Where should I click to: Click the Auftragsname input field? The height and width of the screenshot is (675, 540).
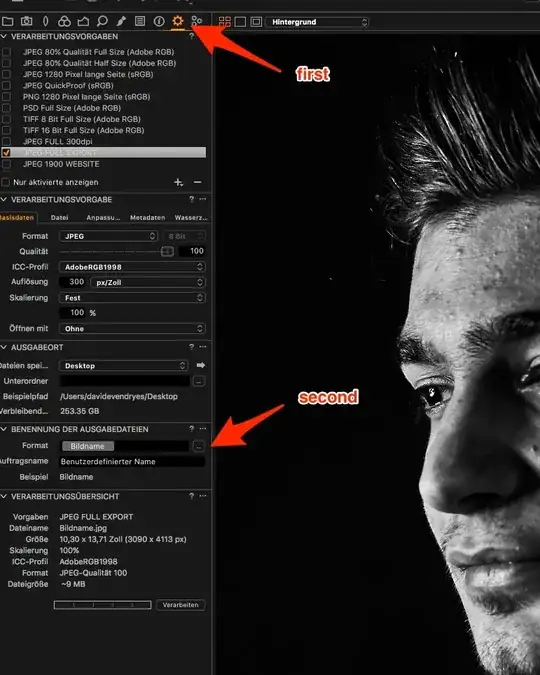[x=132, y=461]
